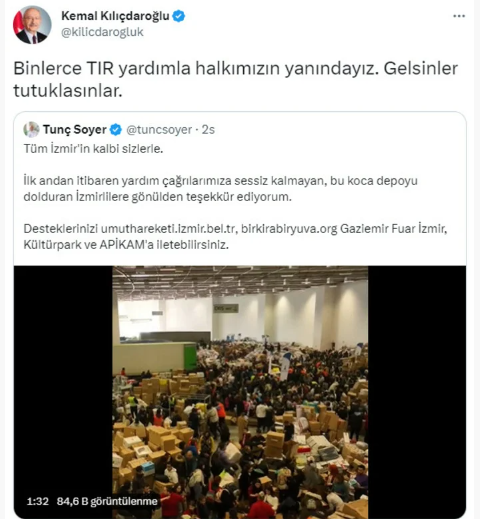Click the 'Tüm İzmir'in kalbi sizlerle' line

[93, 149]
